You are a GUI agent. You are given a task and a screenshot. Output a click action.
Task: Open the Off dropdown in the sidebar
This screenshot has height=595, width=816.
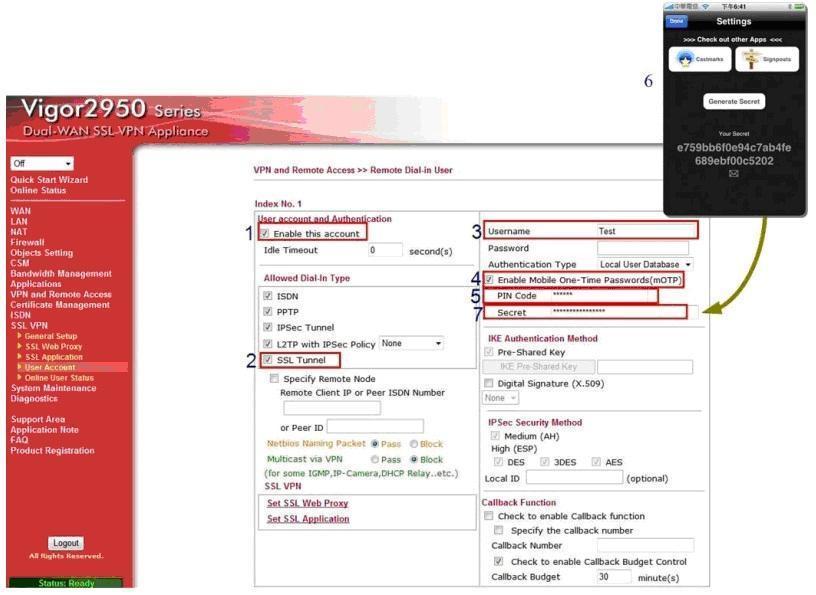[x=42, y=163]
